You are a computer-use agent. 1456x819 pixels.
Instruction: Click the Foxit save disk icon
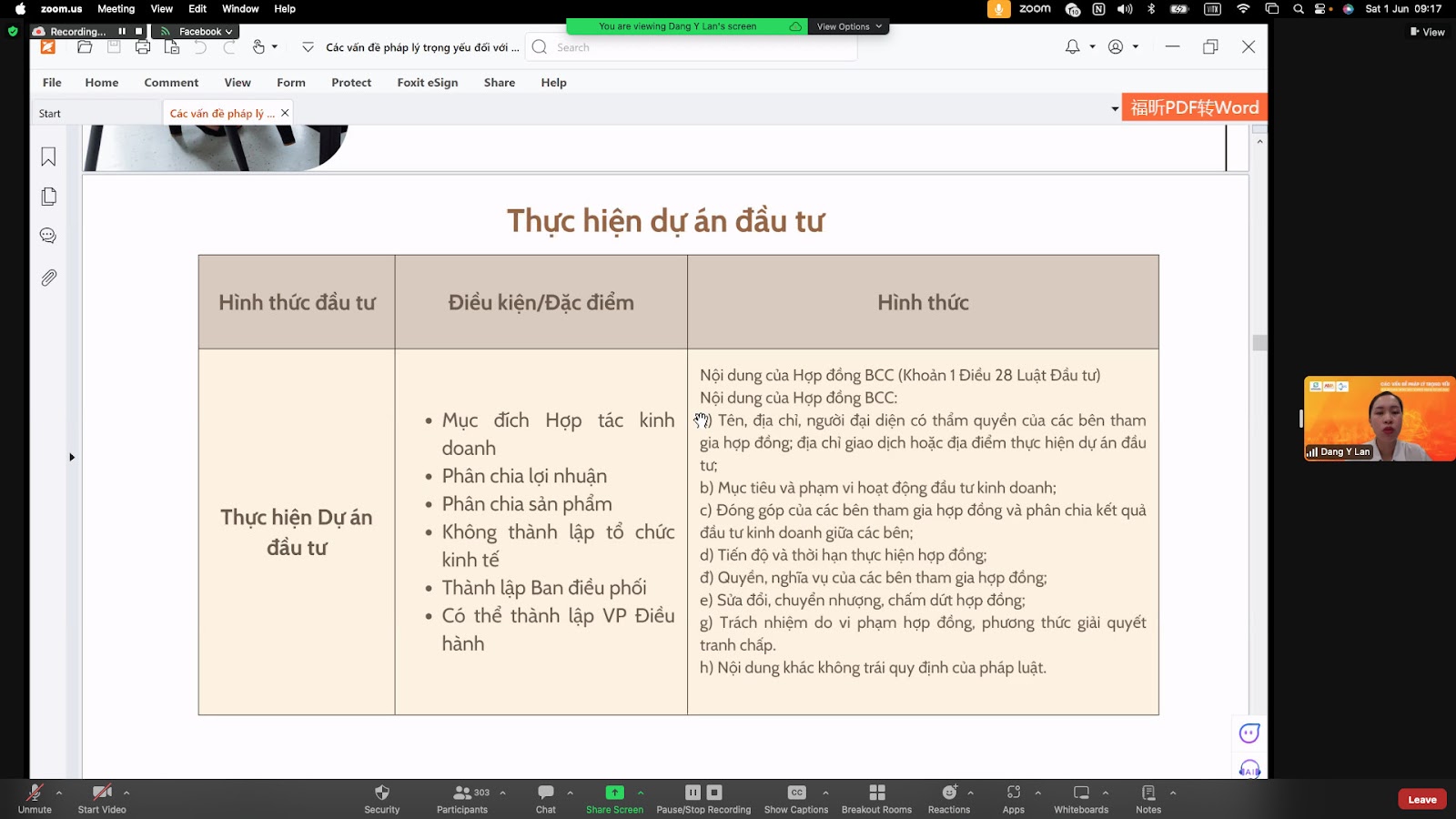(114, 47)
